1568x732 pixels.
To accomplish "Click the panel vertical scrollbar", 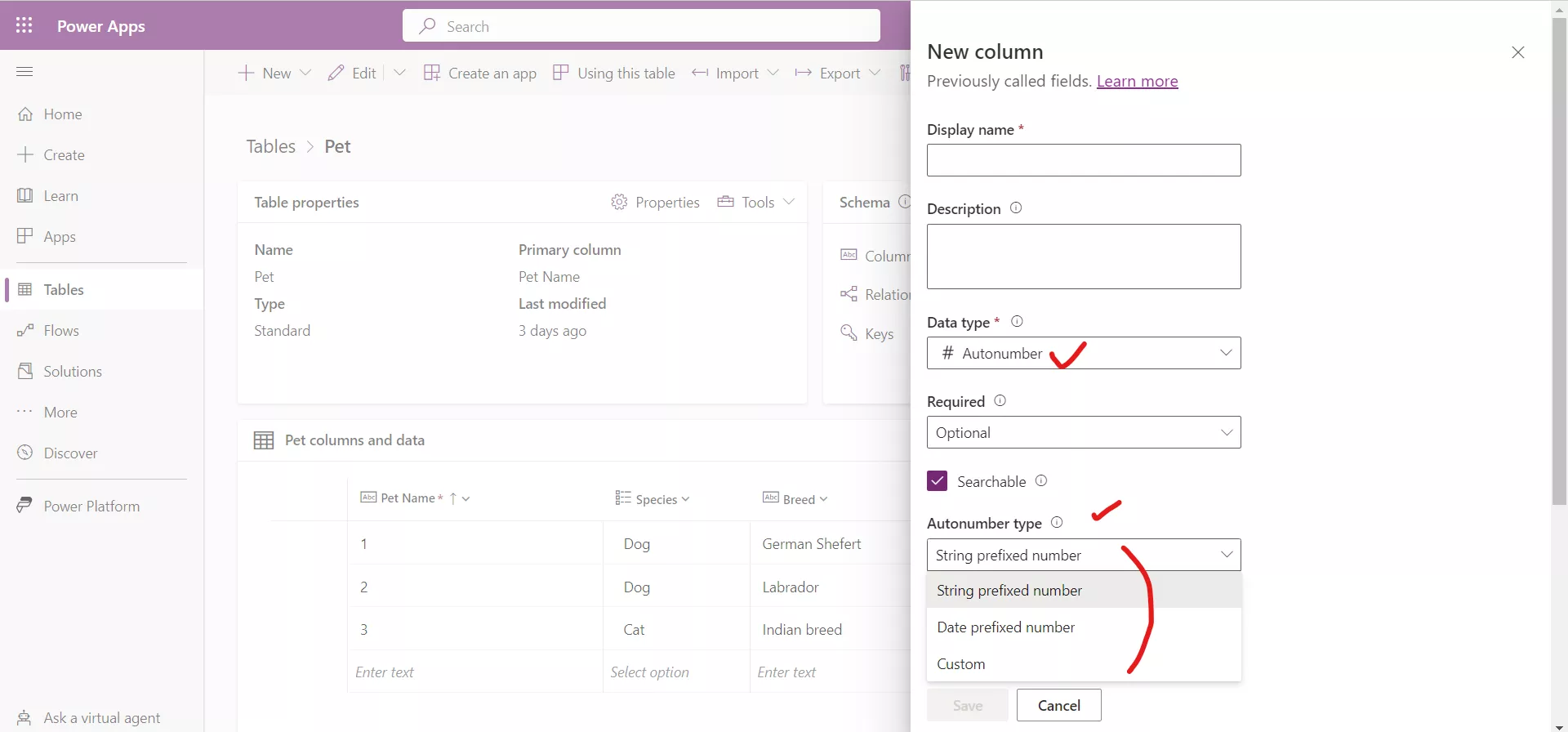I will [1559, 261].
